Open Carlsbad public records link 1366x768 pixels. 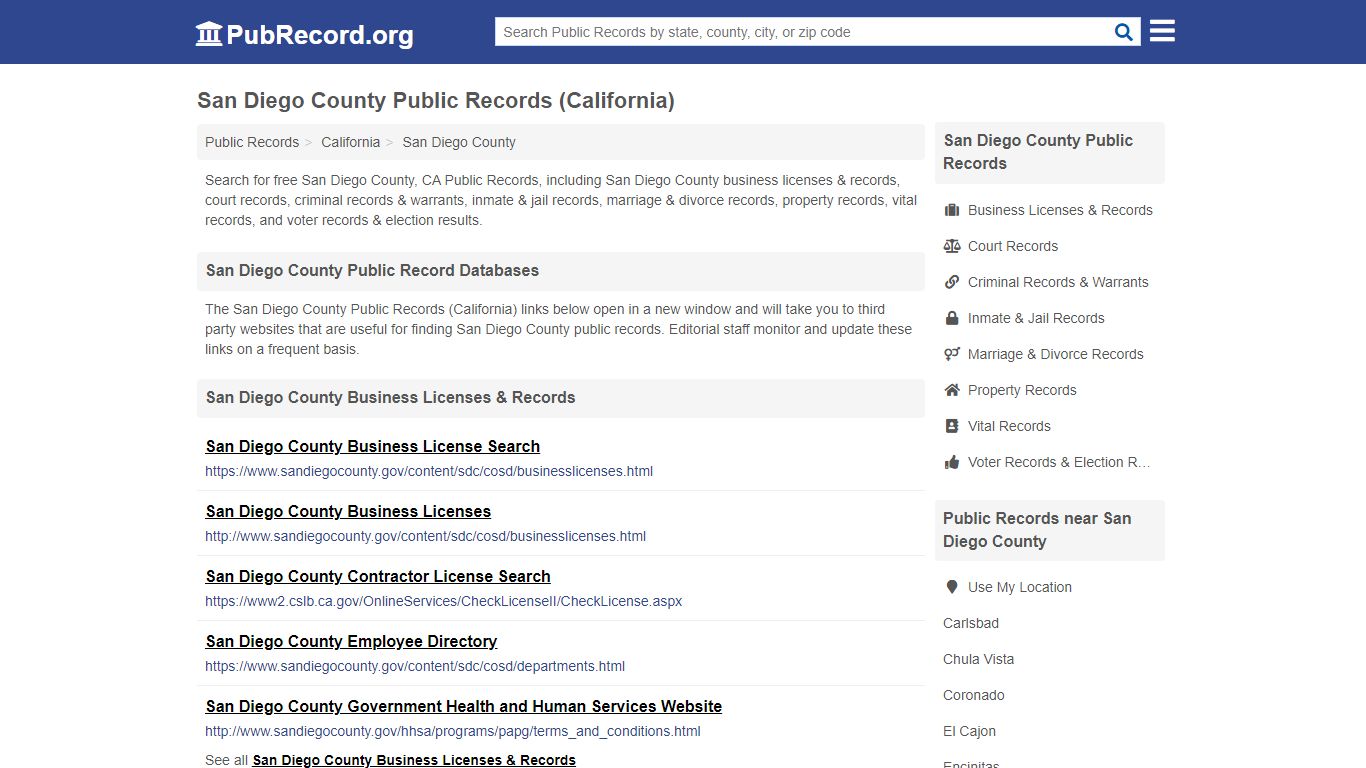pyautogui.click(x=971, y=623)
